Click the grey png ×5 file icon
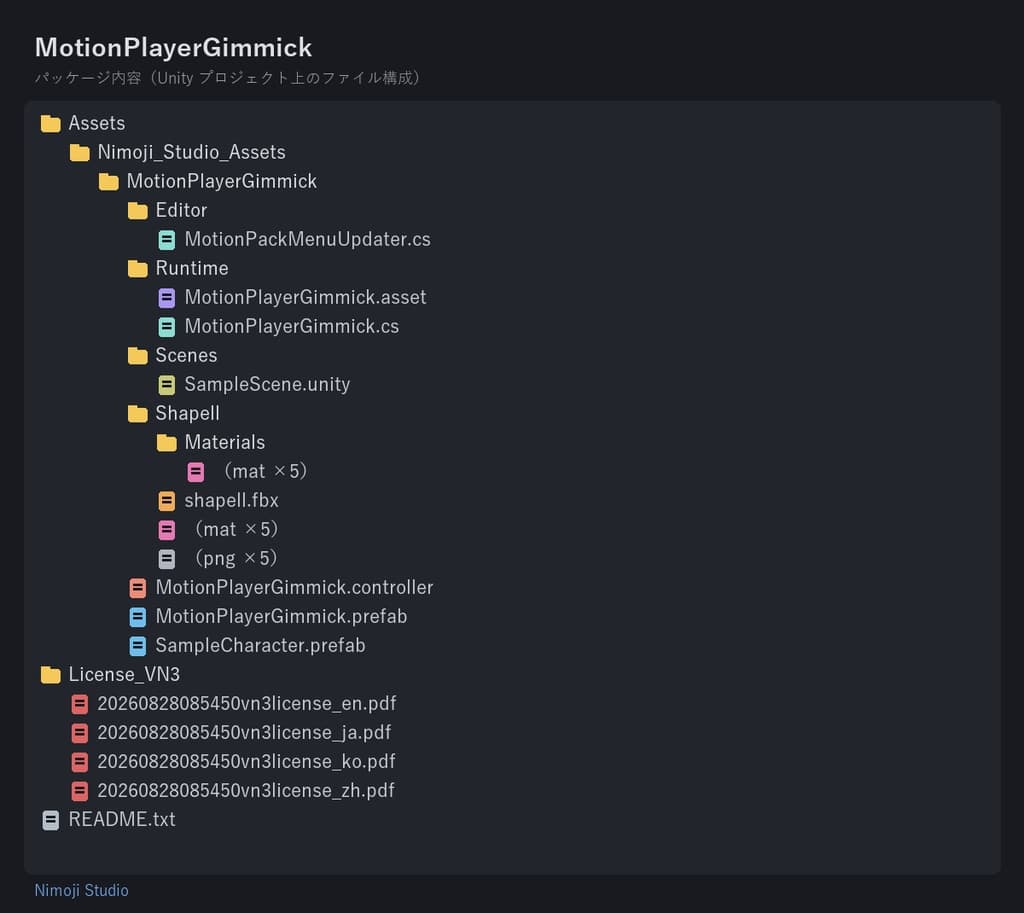 point(167,559)
